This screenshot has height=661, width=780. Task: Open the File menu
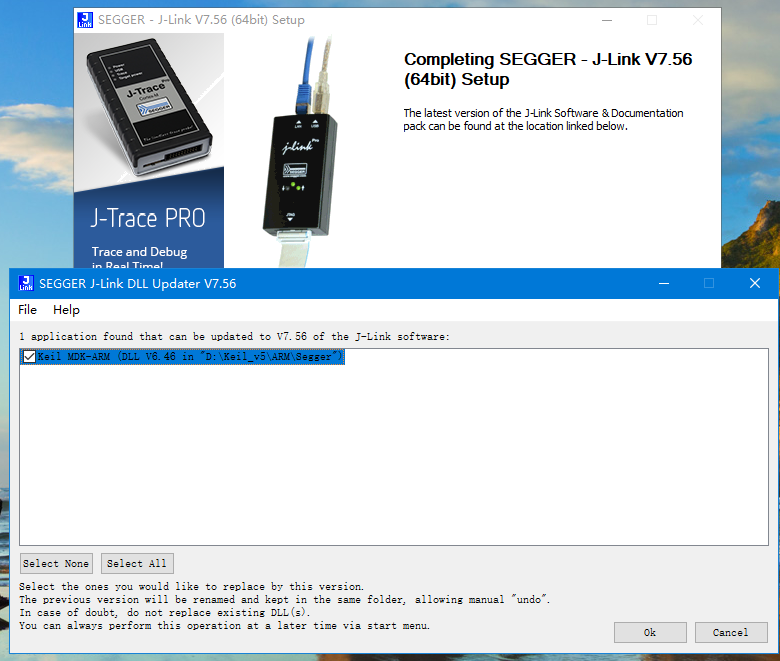click(x=27, y=310)
